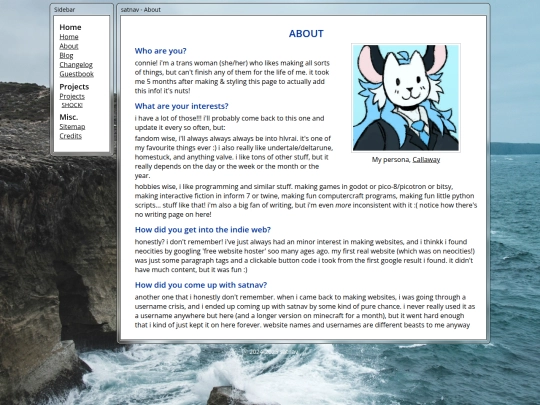Click the 'satnav - About' window title
Viewport: 540px width, 405px height.
coord(141,10)
